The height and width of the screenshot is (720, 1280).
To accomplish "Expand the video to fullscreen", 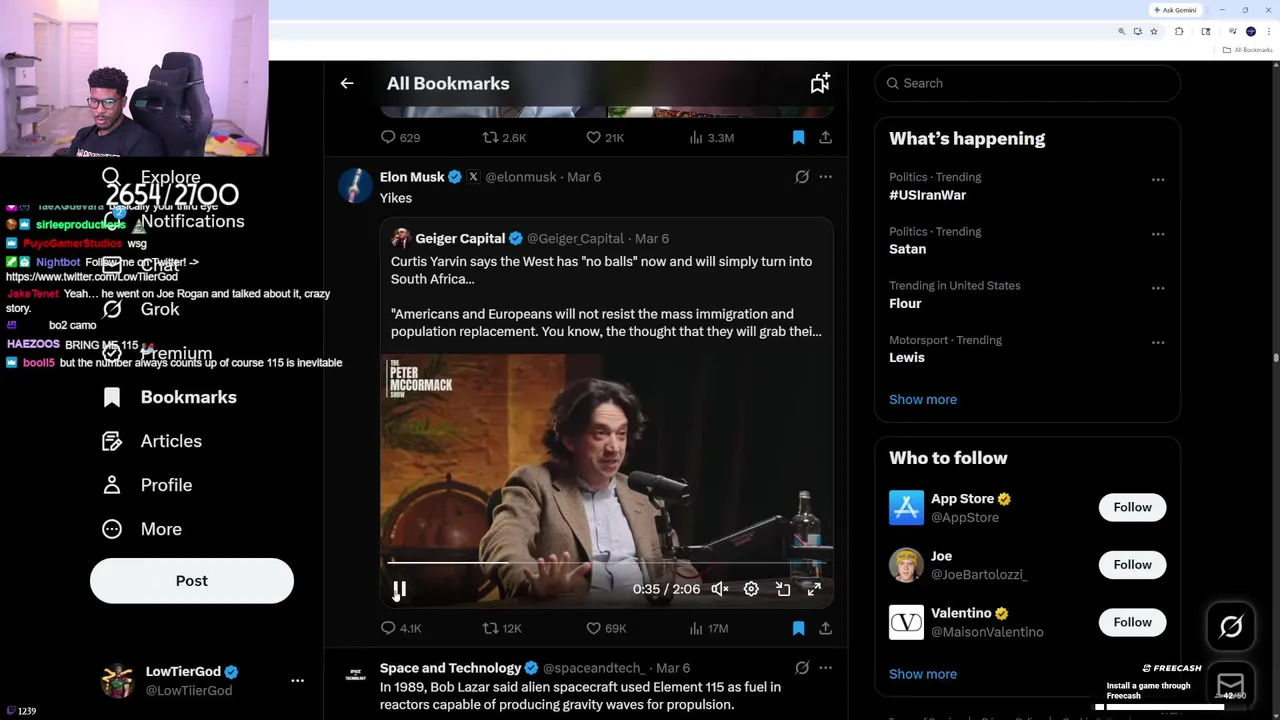I will pyautogui.click(x=814, y=589).
